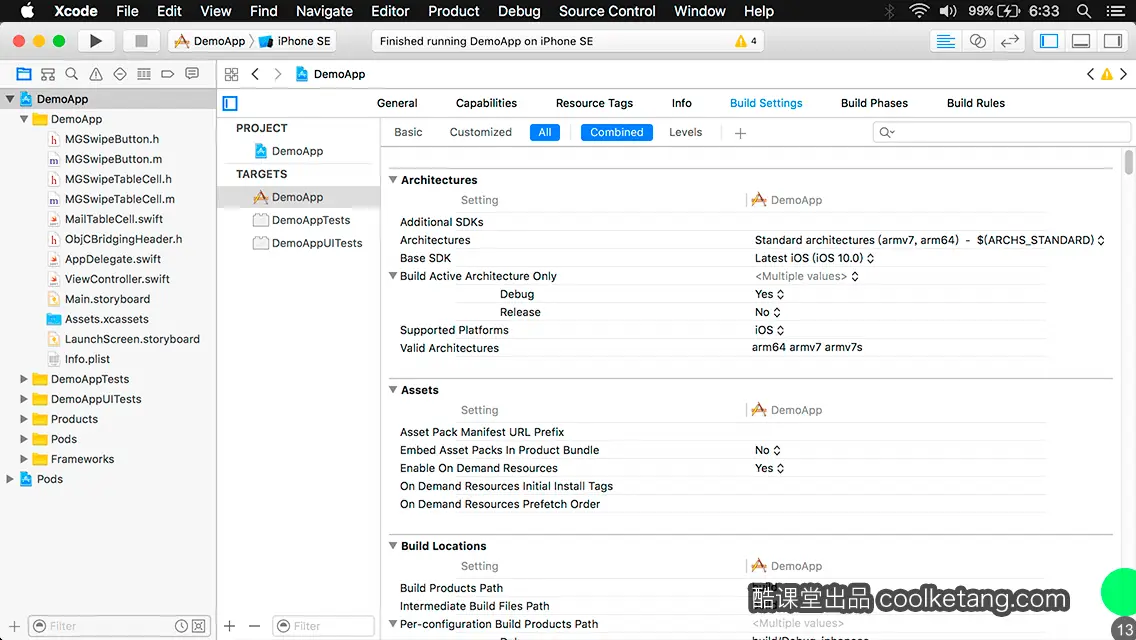Remove the selected target with minus
This screenshot has width=1136, height=640.
tap(254, 626)
